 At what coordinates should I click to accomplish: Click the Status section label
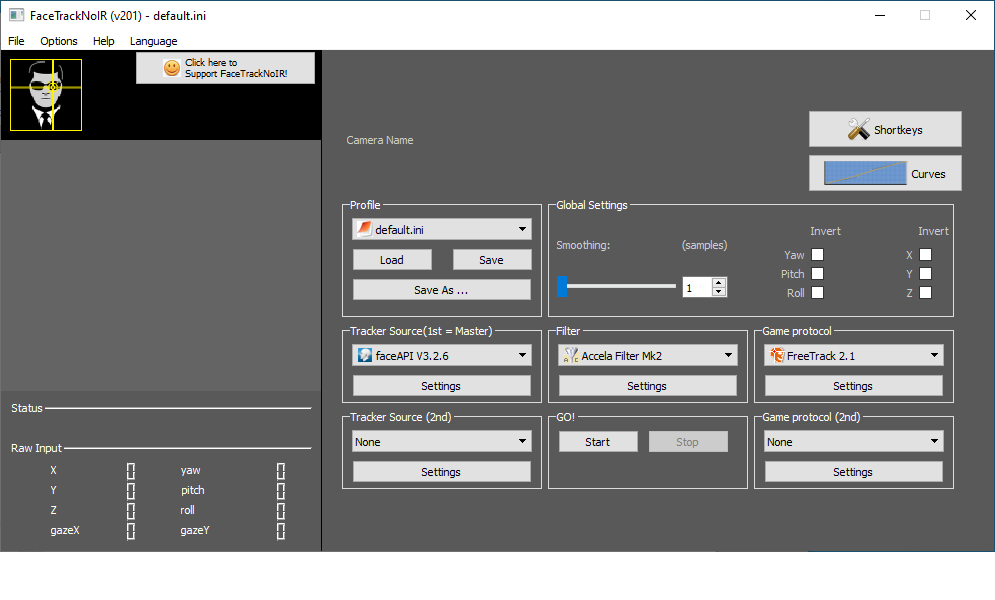pos(27,408)
